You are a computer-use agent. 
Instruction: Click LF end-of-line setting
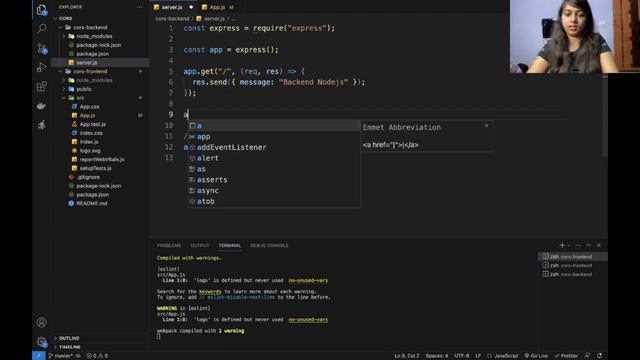[x=478, y=356]
